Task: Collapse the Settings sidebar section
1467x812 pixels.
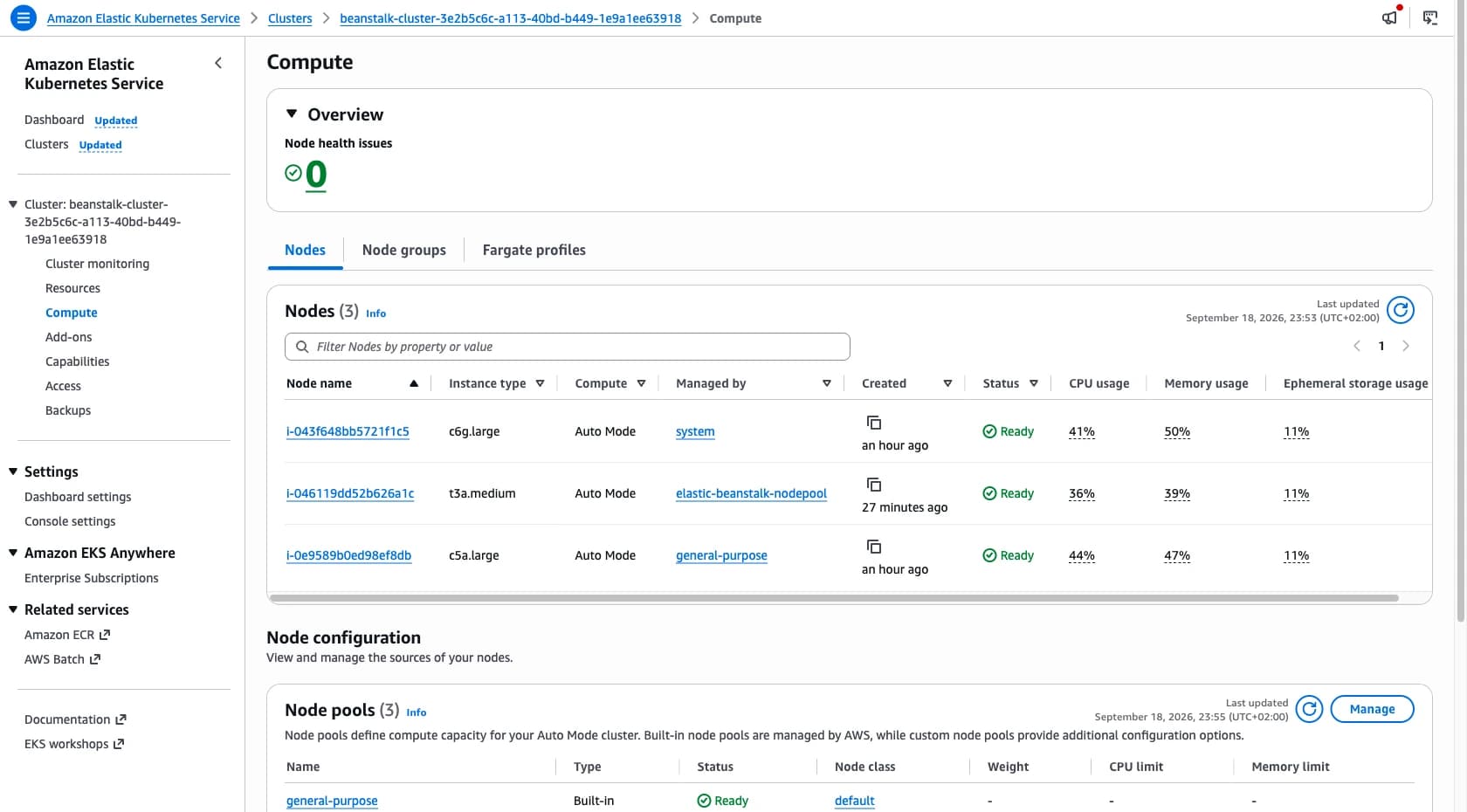Action: pos(13,471)
